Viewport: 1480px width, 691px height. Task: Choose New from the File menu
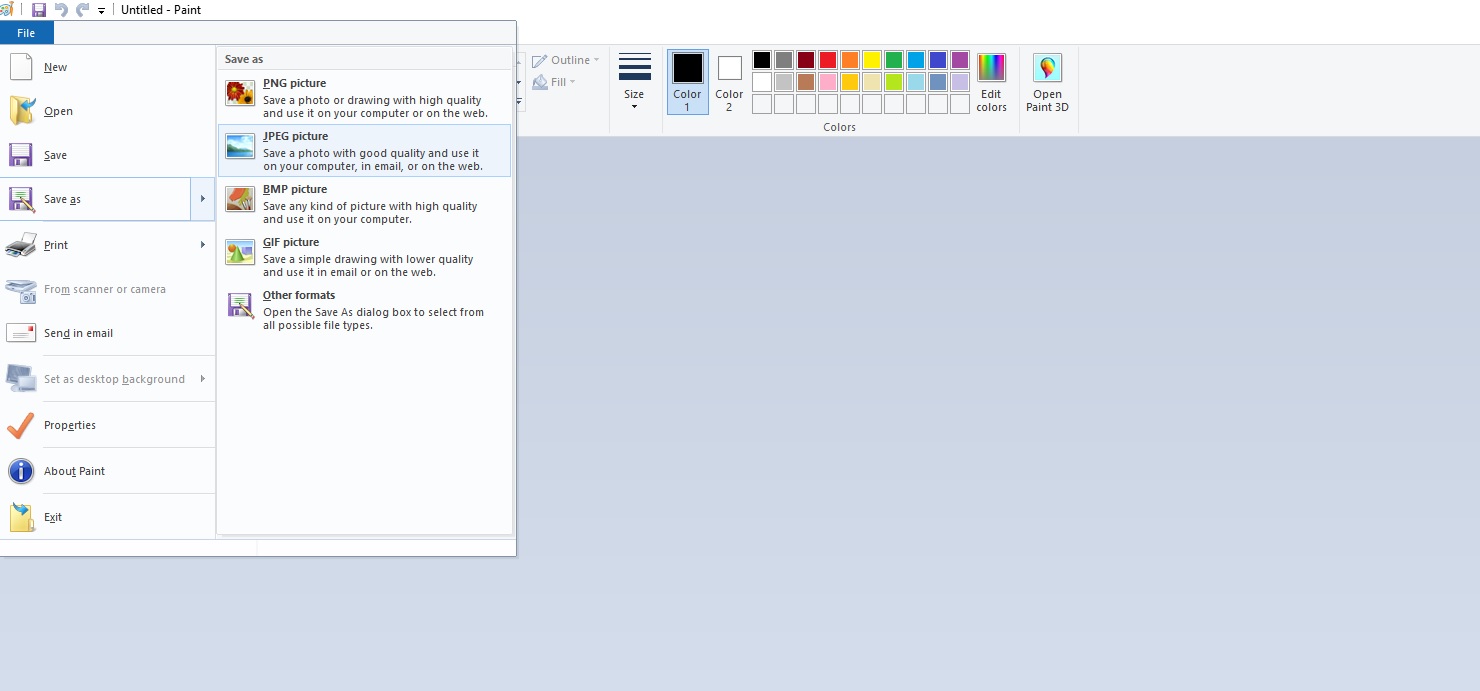108,67
